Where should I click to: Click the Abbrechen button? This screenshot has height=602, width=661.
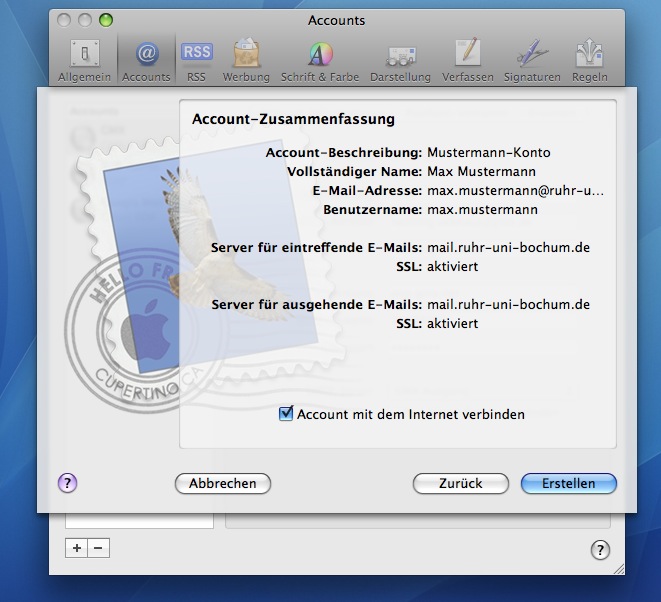(x=222, y=483)
